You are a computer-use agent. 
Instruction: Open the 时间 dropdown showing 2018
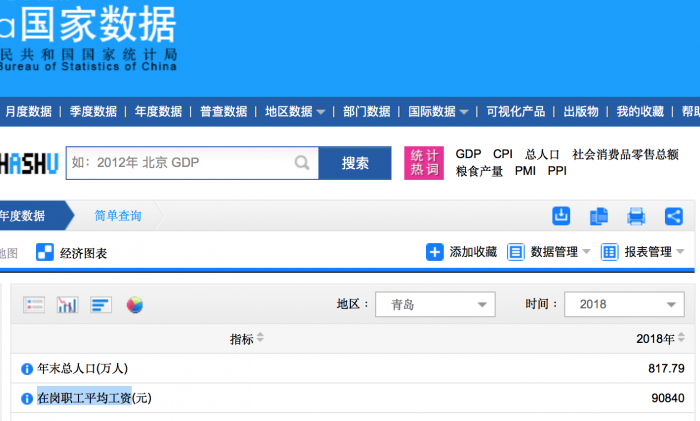[624, 304]
